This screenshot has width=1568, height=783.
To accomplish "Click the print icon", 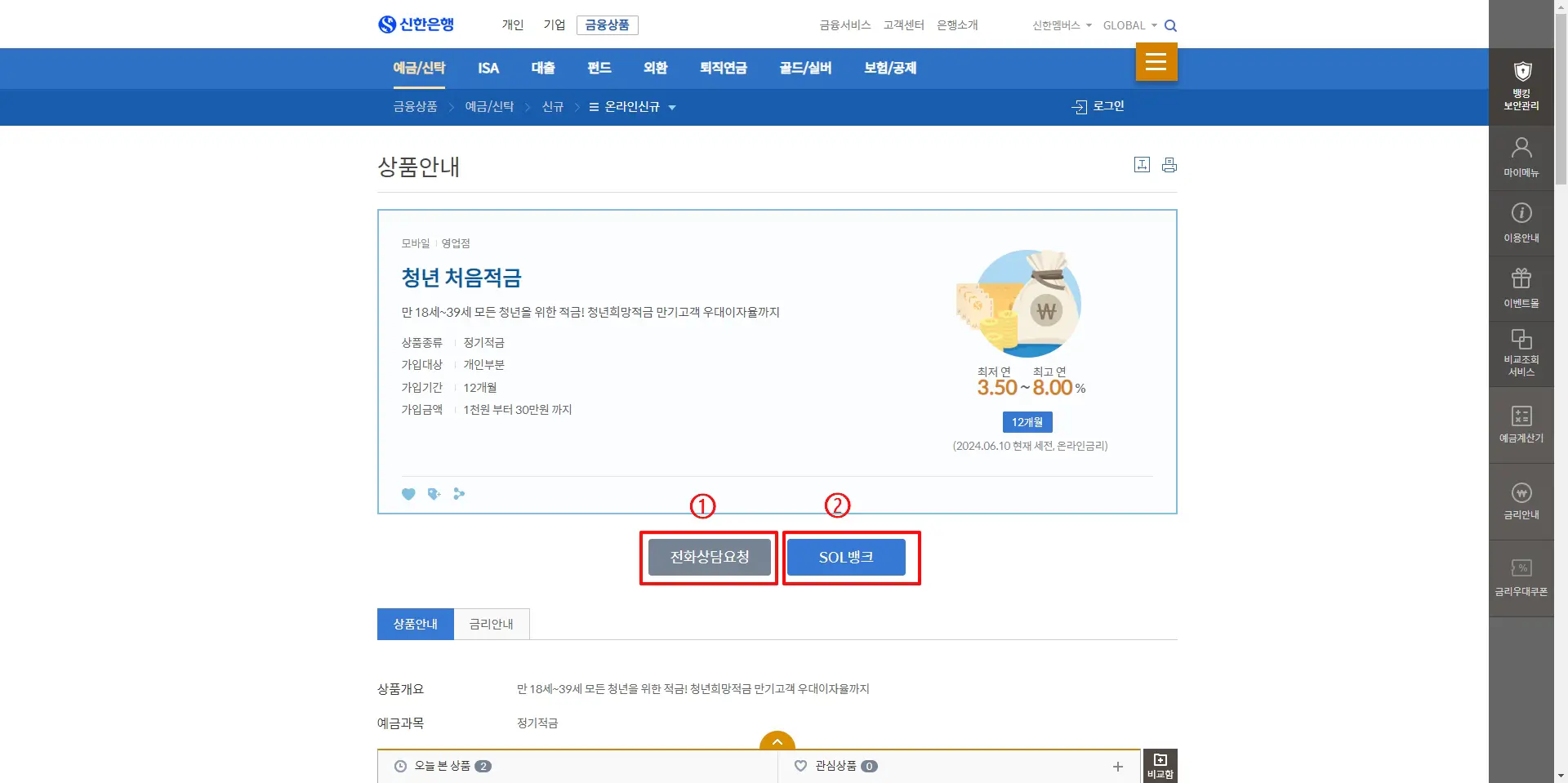I will click(1169, 165).
